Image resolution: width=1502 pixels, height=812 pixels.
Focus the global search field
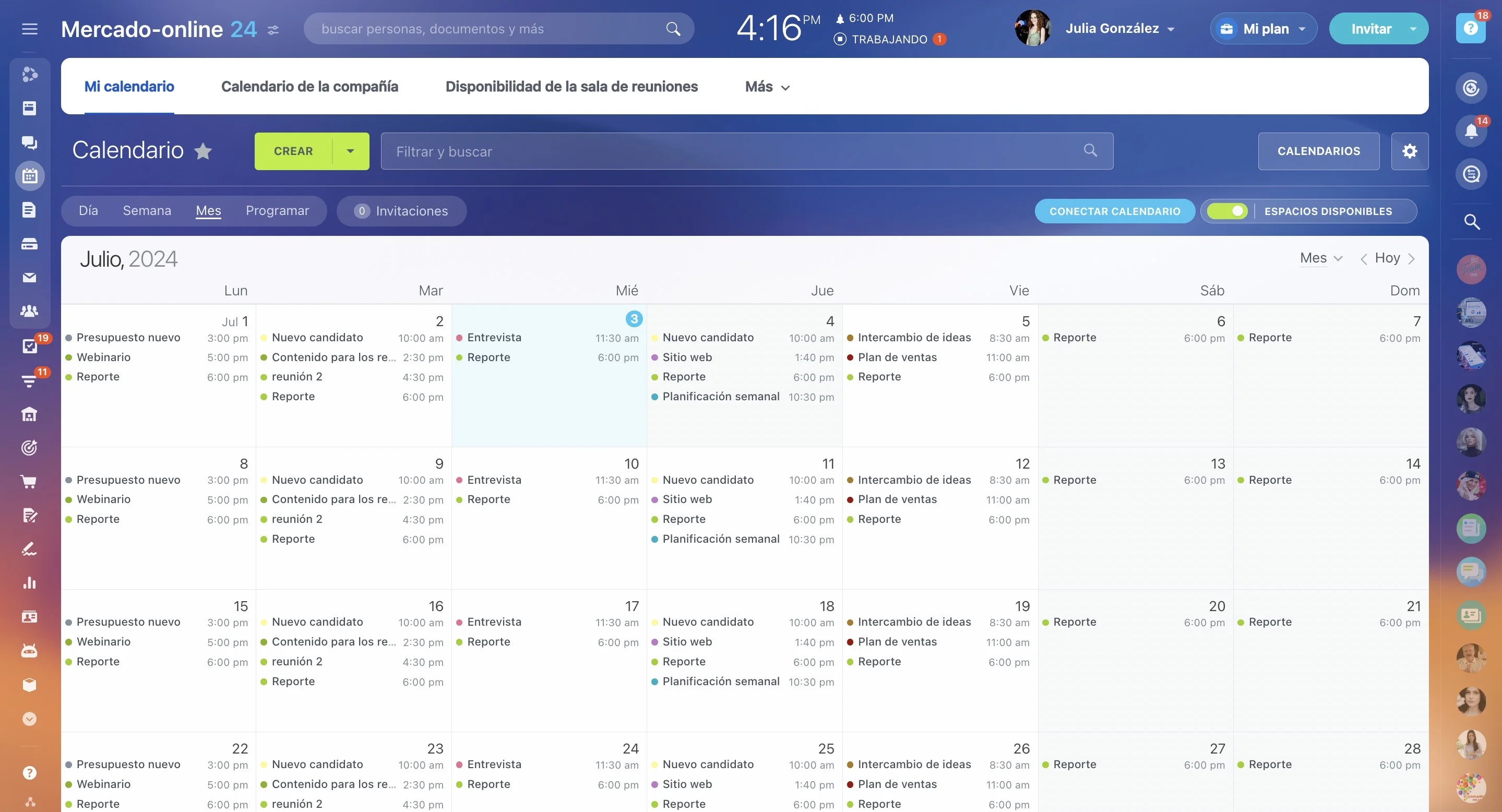coord(498,29)
